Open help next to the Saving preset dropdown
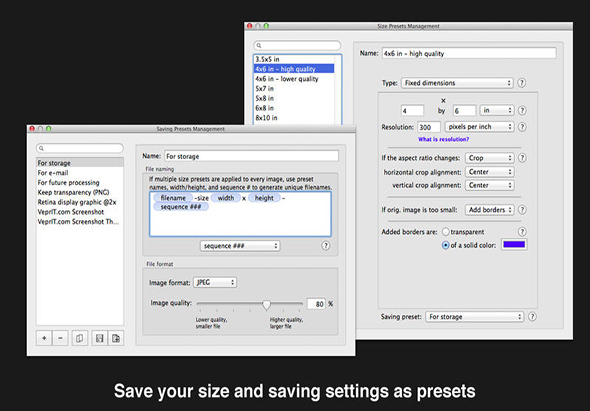The height and width of the screenshot is (411, 590). click(532, 317)
